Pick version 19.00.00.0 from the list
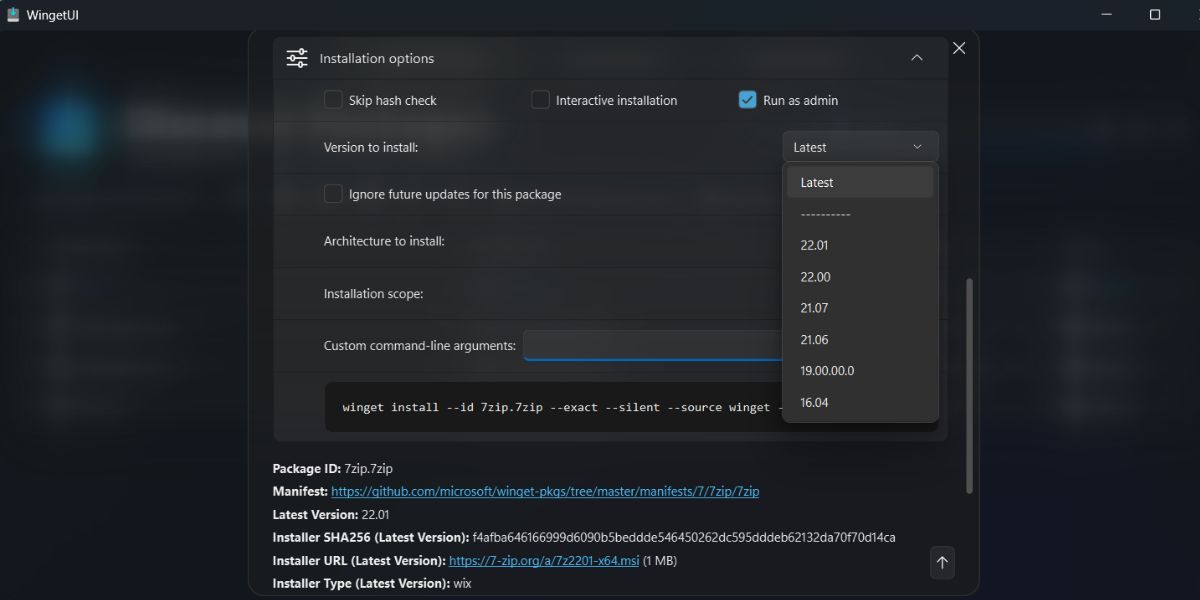The height and width of the screenshot is (600, 1200). click(x=860, y=371)
